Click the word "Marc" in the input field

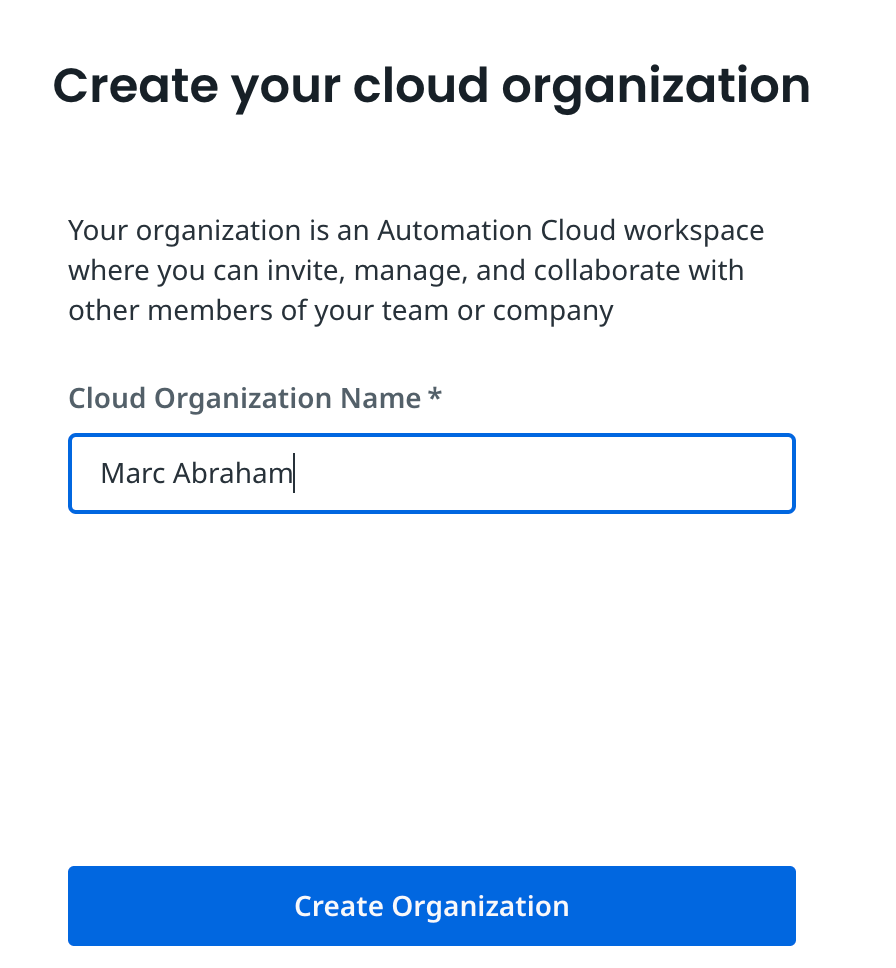(x=133, y=473)
